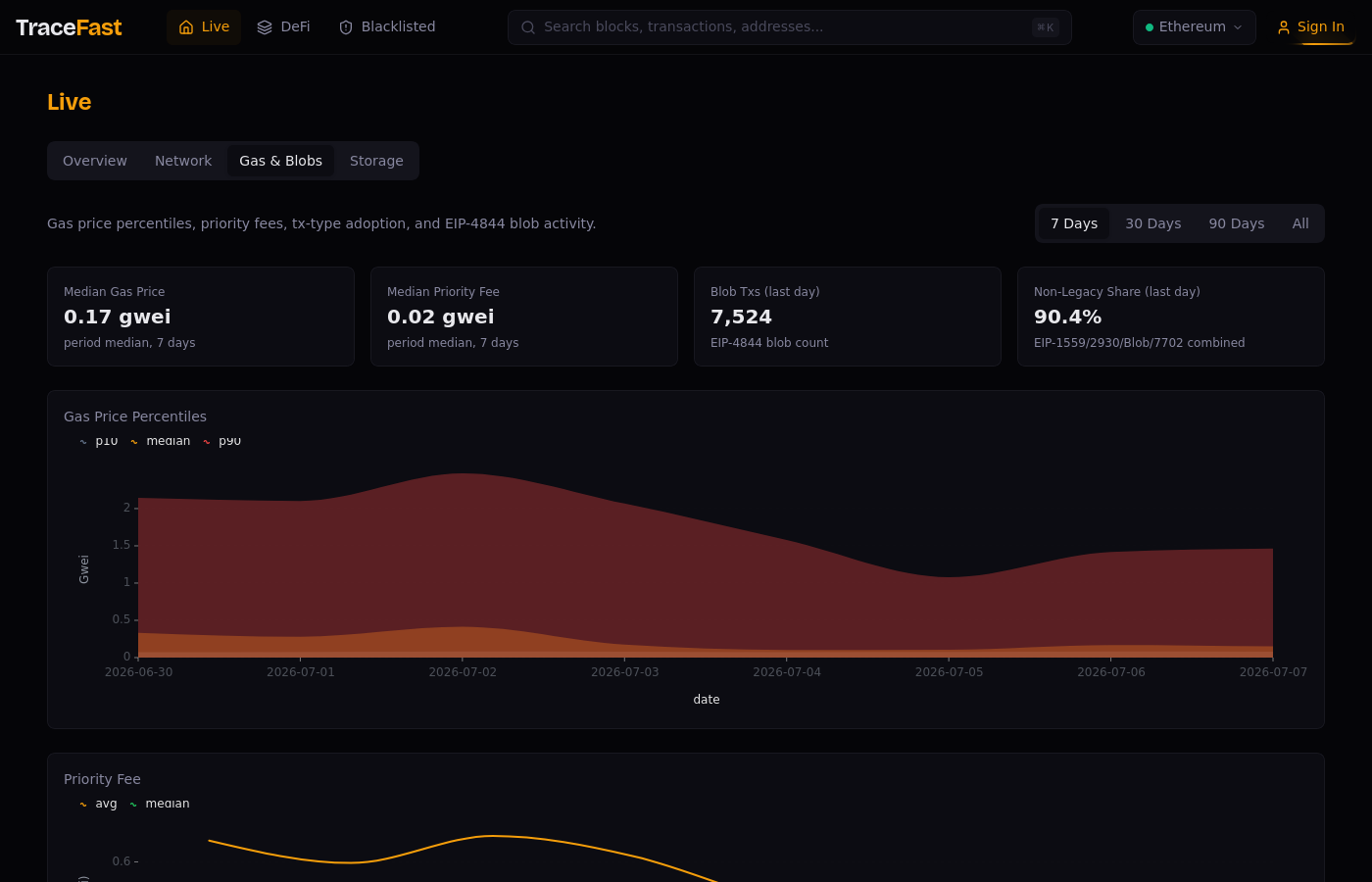Click the 2026-06-30 x-axis date label
1372x882 pixels.
(x=138, y=672)
